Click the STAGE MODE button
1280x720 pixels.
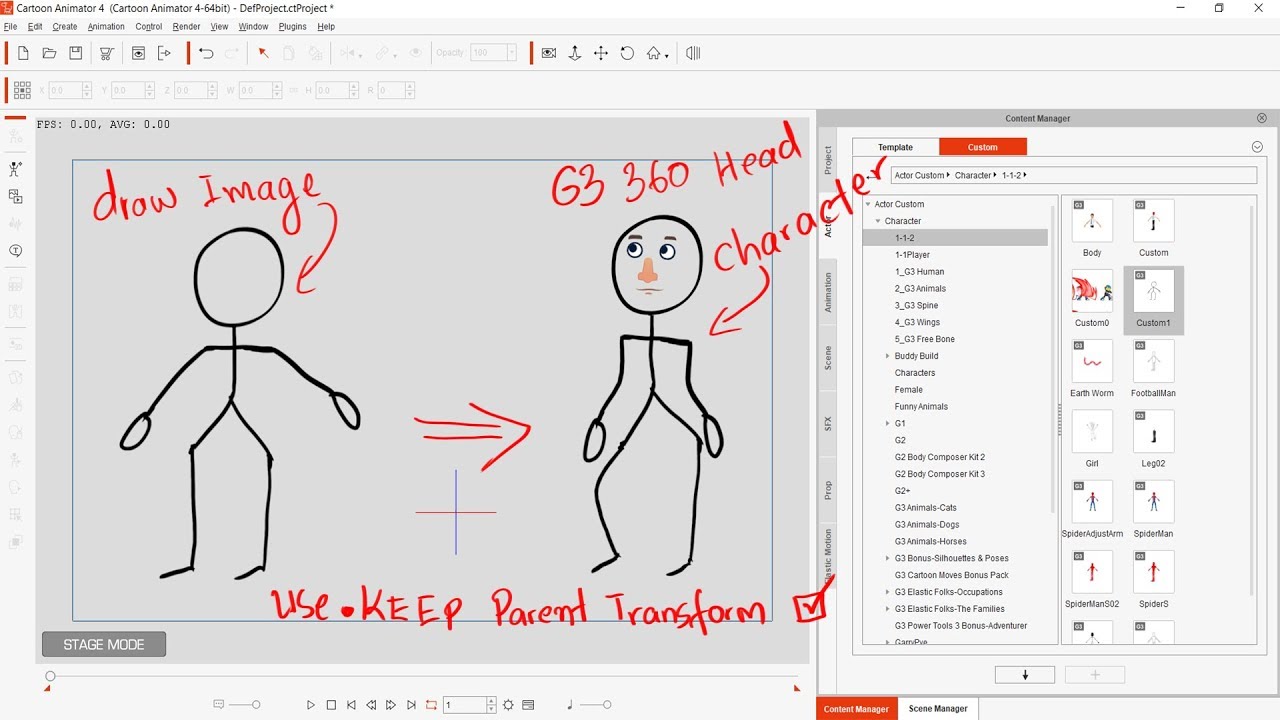click(104, 645)
